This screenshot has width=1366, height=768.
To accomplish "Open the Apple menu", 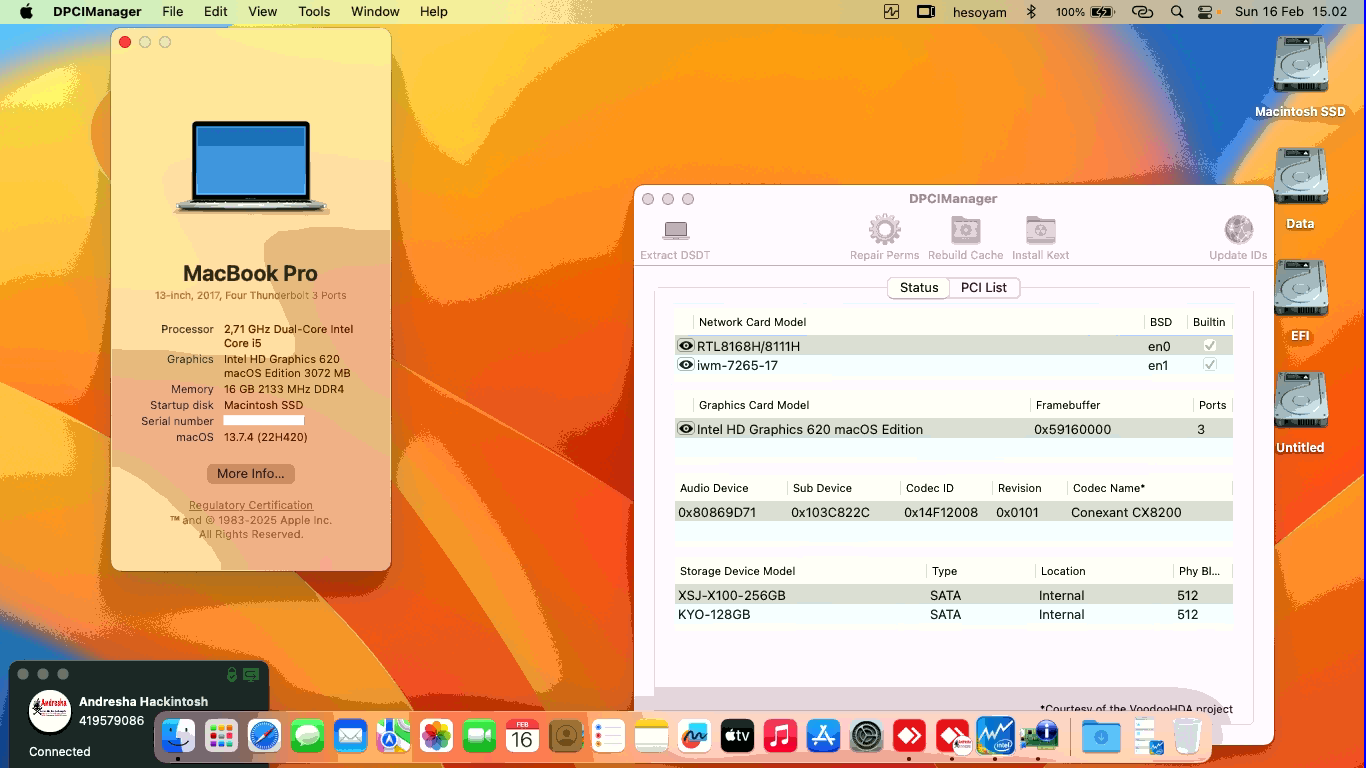I will (x=26, y=11).
